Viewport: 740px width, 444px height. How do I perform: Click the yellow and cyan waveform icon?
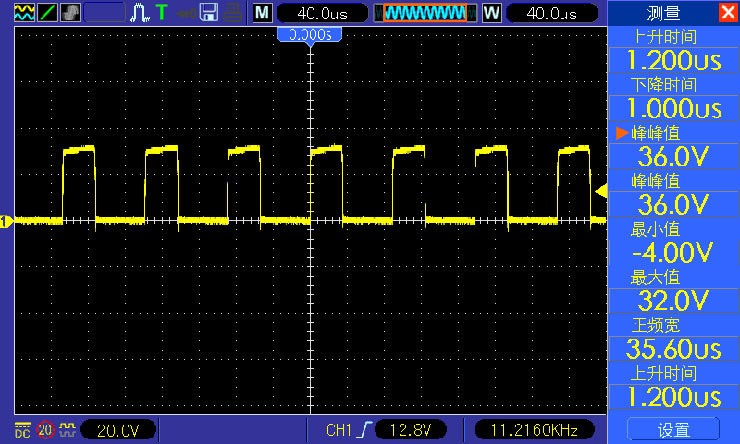[x=24, y=12]
